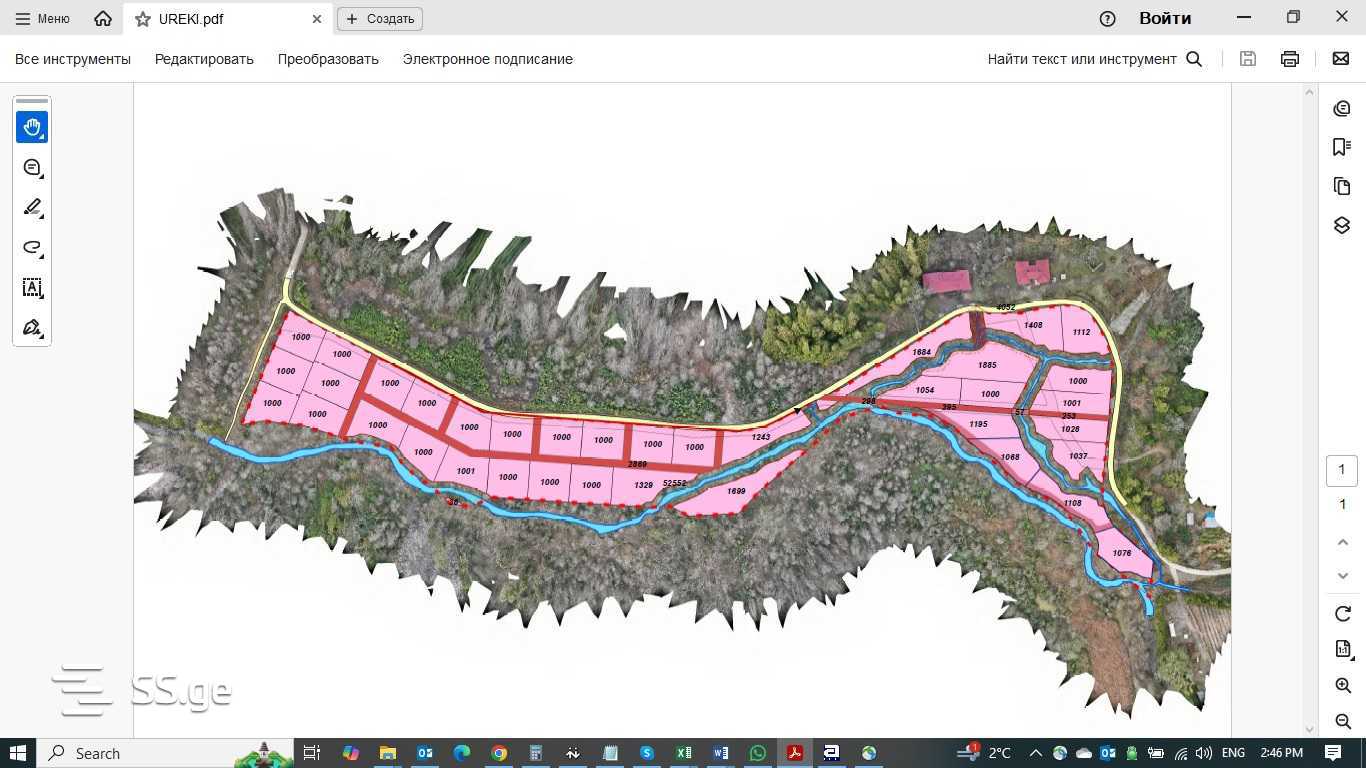
Task: Open Все инструменты menu
Action: [73, 59]
